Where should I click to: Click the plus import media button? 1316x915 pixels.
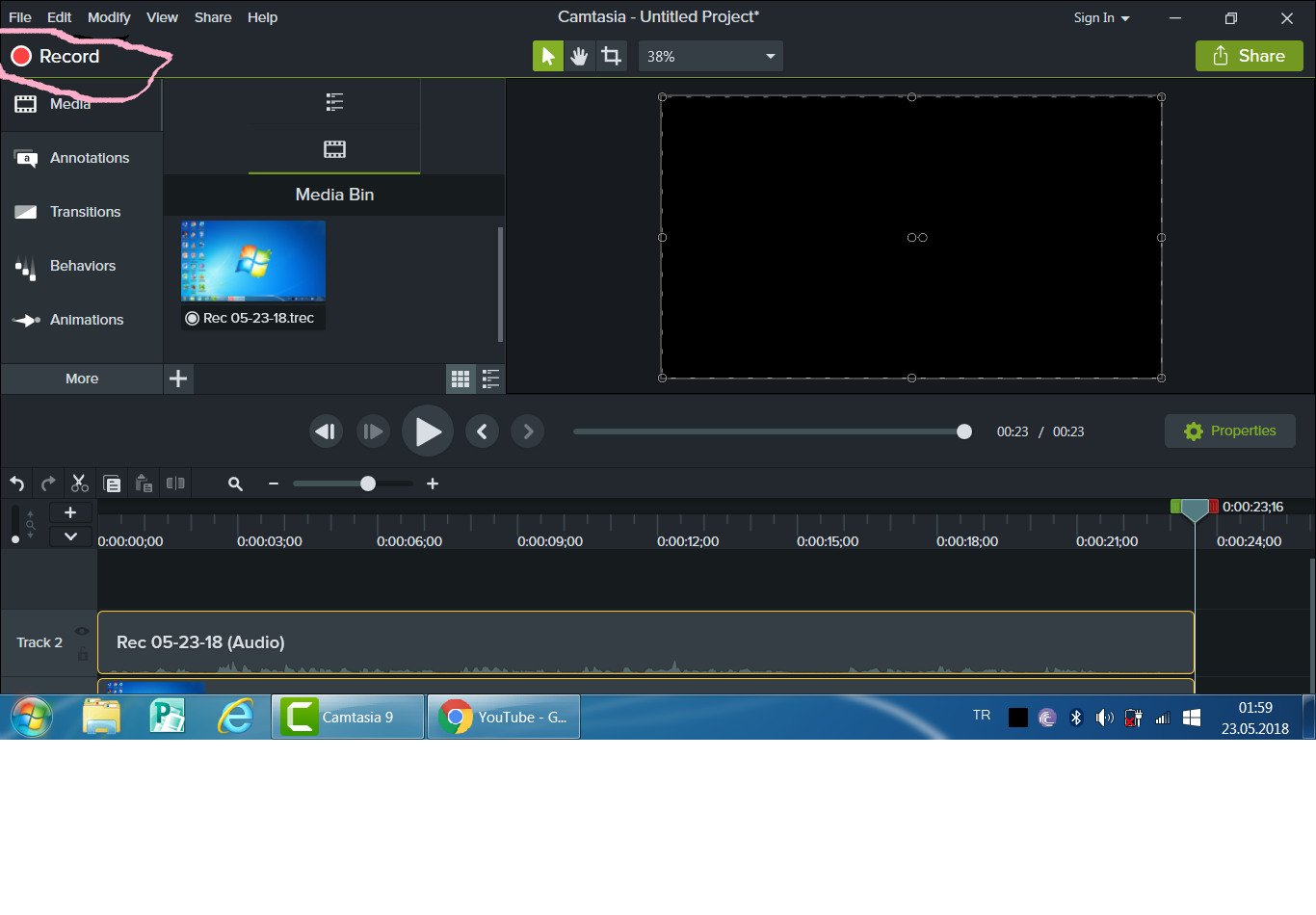pyautogui.click(x=178, y=379)
